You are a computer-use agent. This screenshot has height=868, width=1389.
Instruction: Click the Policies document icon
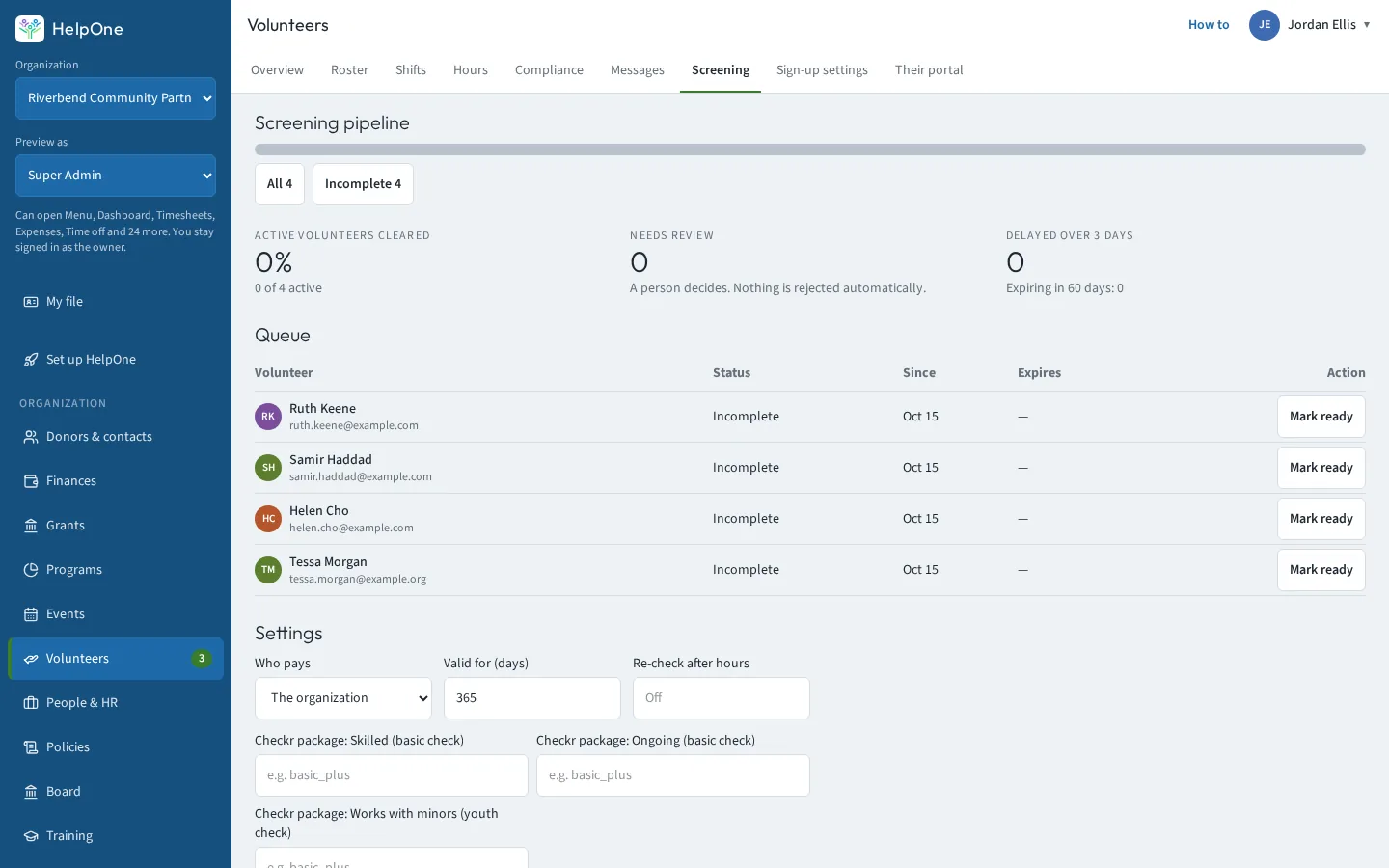coord(31,747)
